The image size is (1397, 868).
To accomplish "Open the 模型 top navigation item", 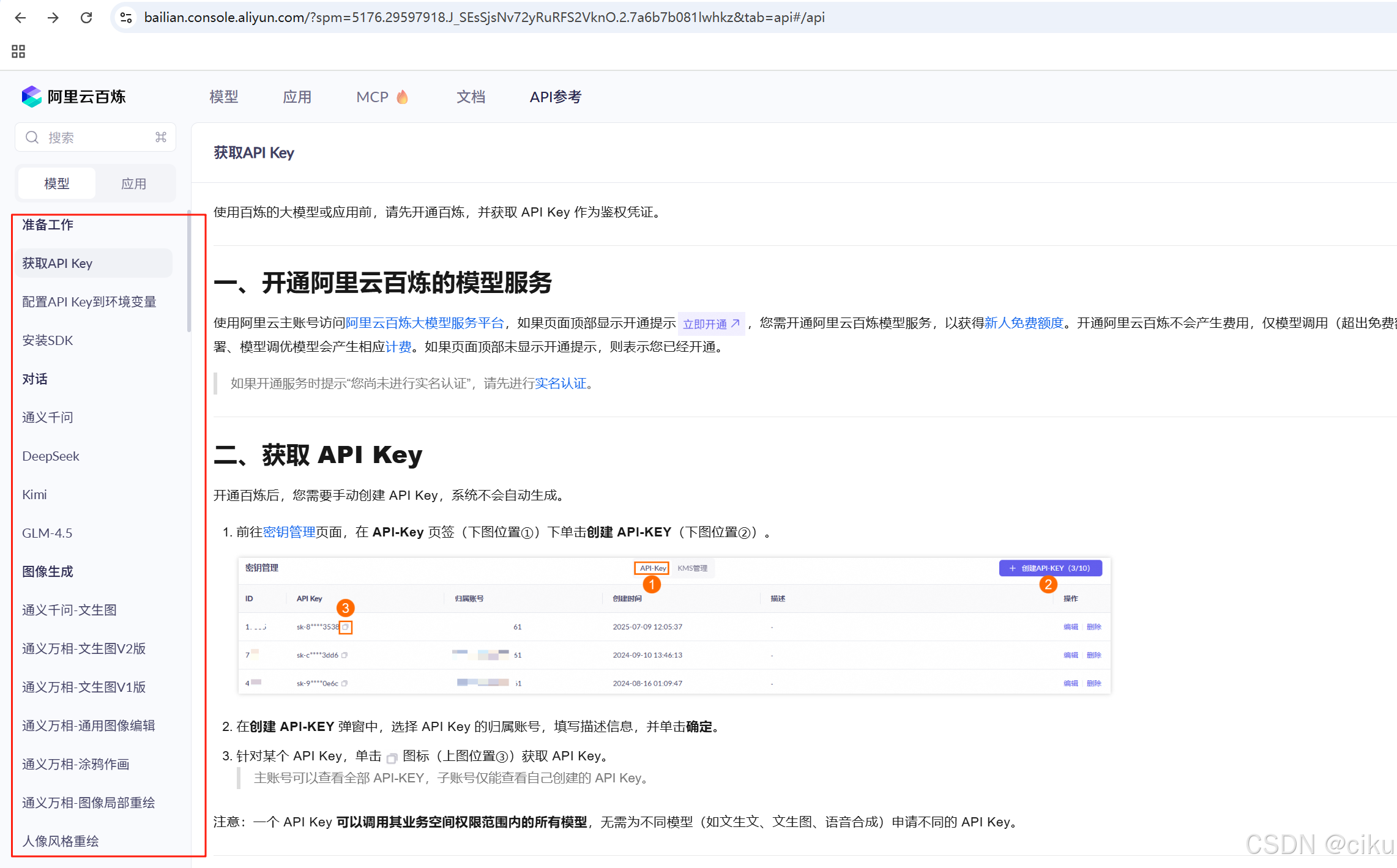I will point(223,97).
